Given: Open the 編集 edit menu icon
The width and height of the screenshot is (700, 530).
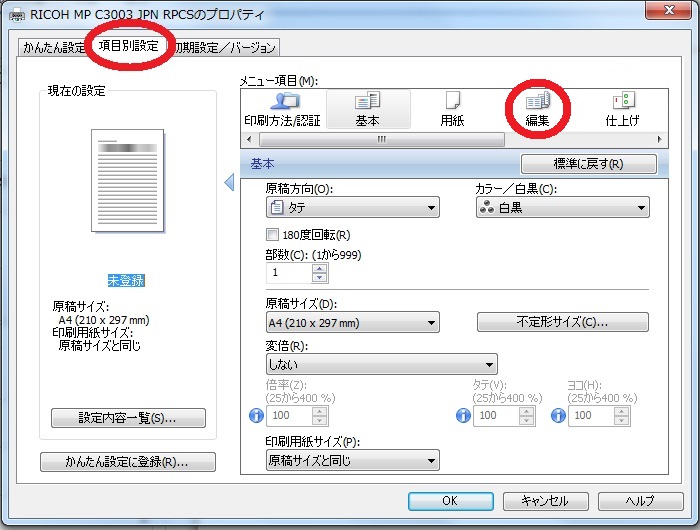Looking at the screenshot, I should click(537, 110).
